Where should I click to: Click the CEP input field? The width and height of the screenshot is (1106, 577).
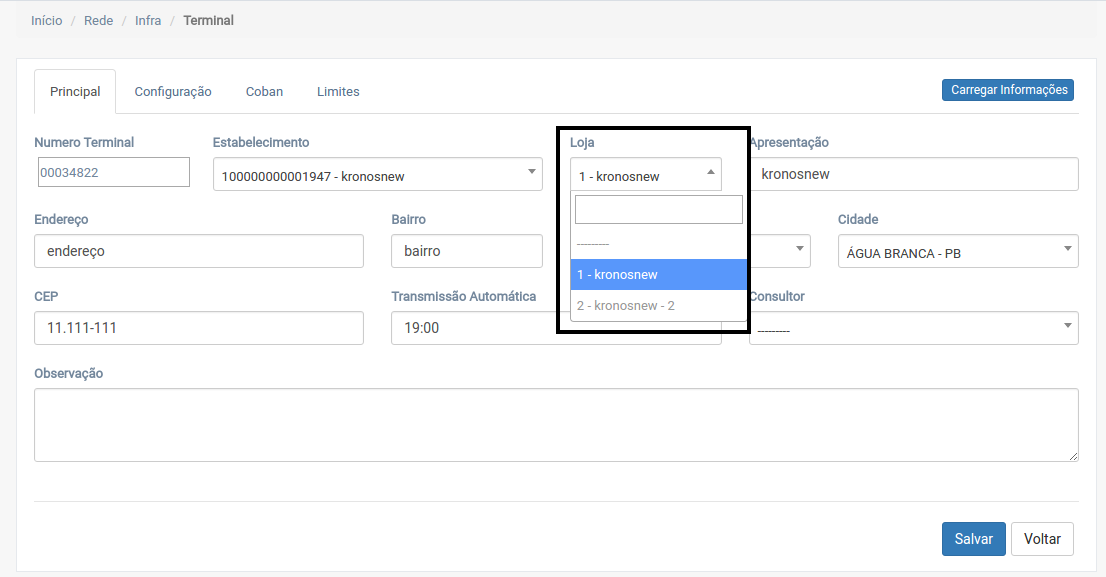point(198,327)
